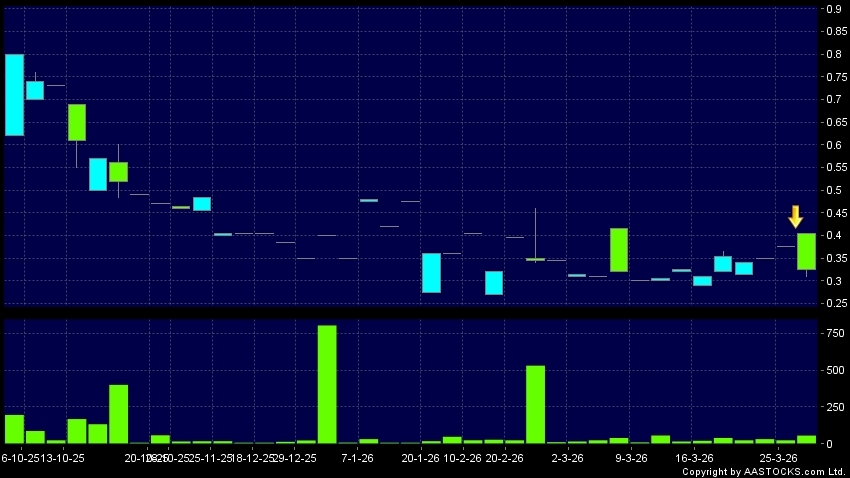Click the 750 volume axis label
Image resolution: width=850 pixels, height=478 pixels.
(832, 334)
